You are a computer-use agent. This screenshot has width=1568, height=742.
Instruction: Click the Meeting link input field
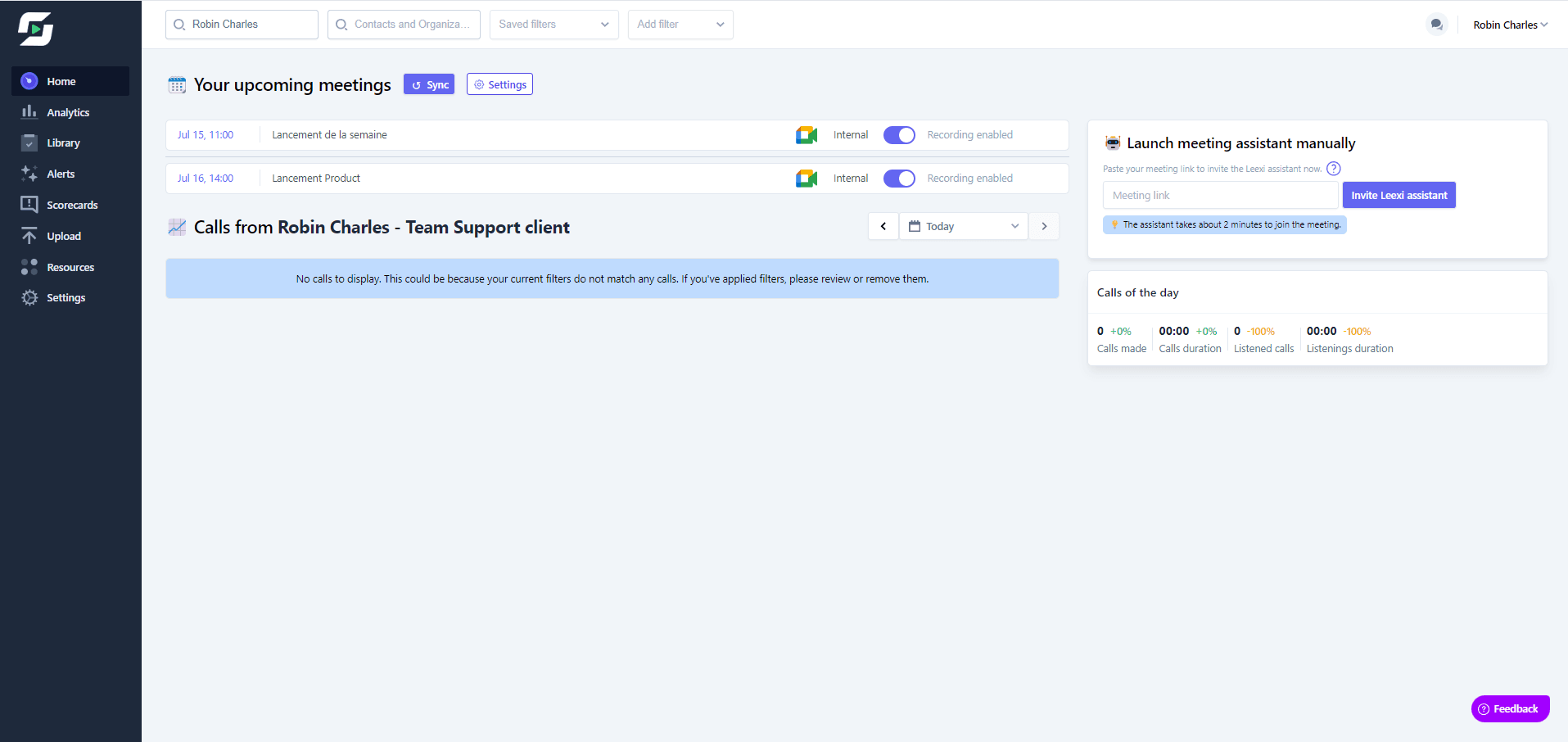(1219, 195)
